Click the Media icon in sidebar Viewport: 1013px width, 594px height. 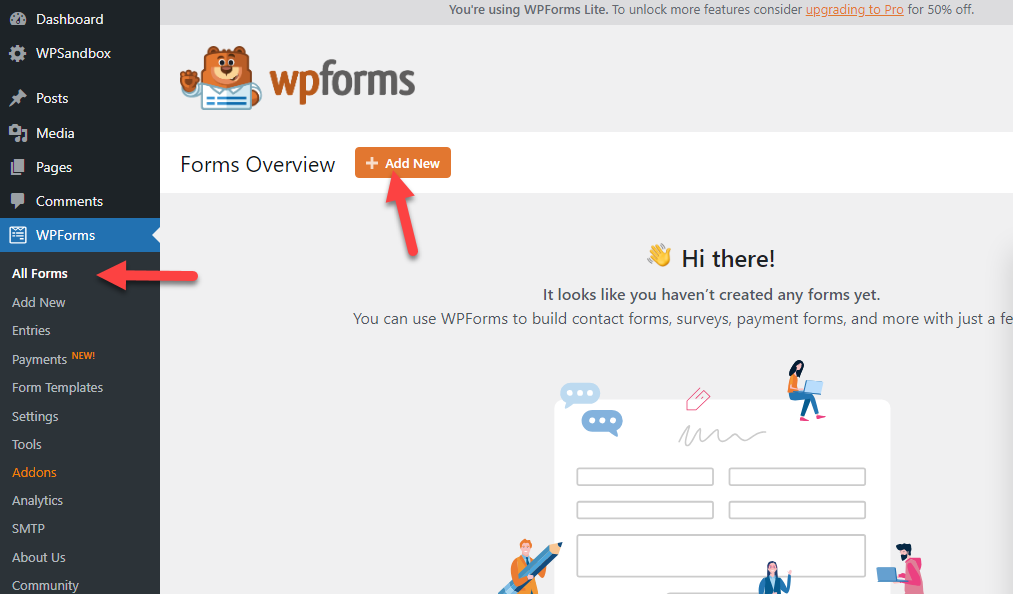tap(18, 133)
